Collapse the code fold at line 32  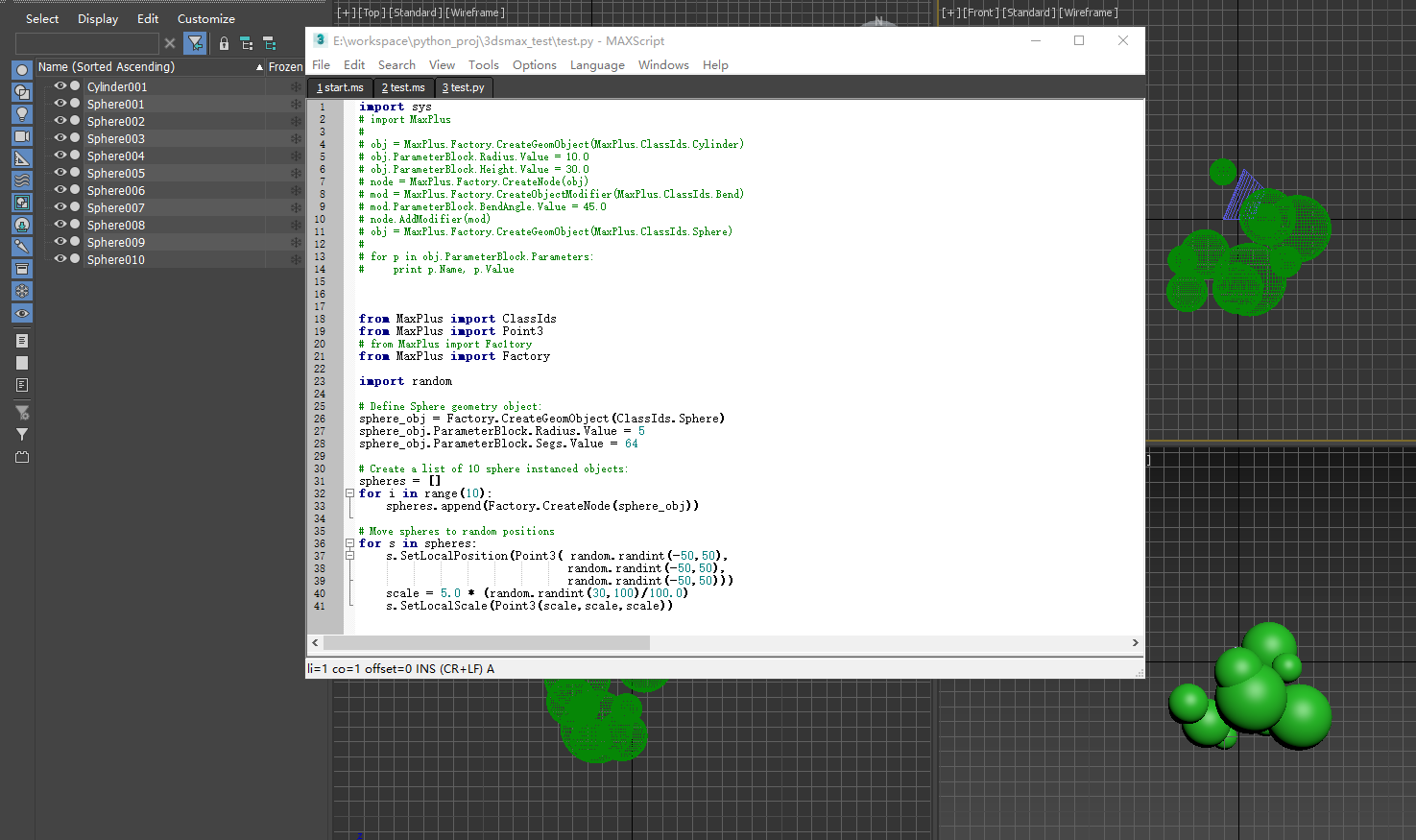coord(349,493)
